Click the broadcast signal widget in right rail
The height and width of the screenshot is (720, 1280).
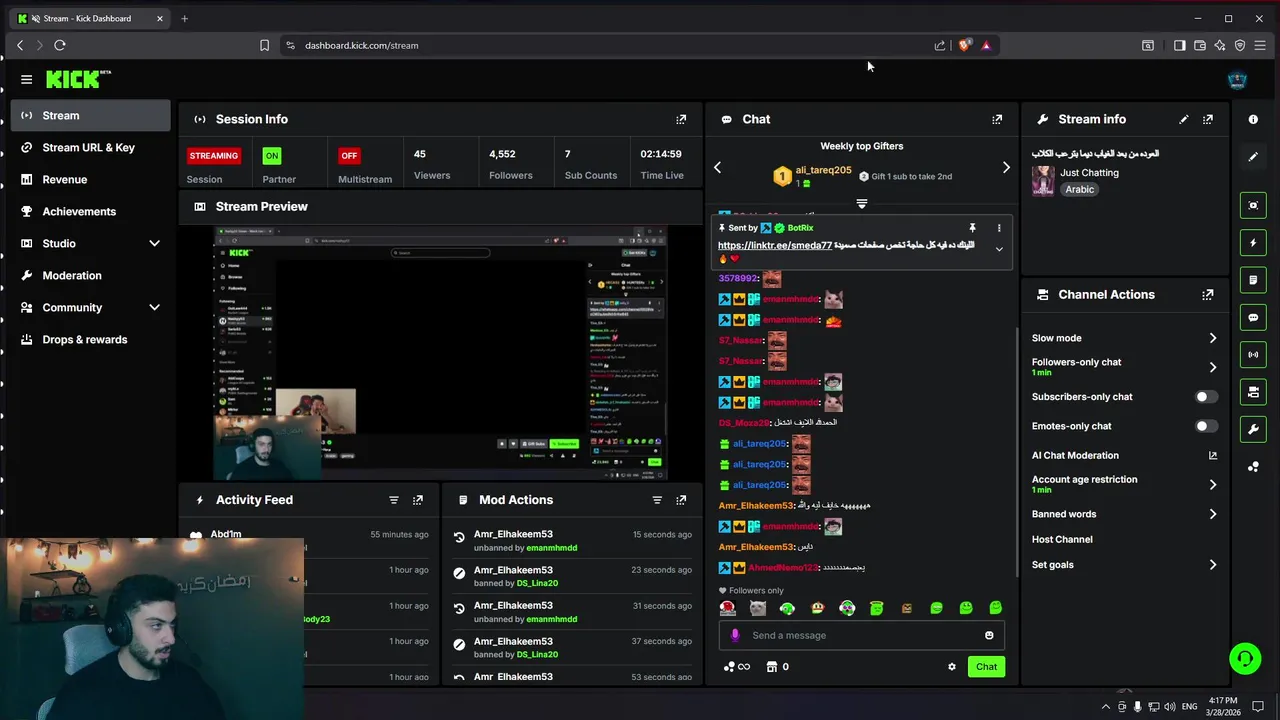click(1253, 354)
